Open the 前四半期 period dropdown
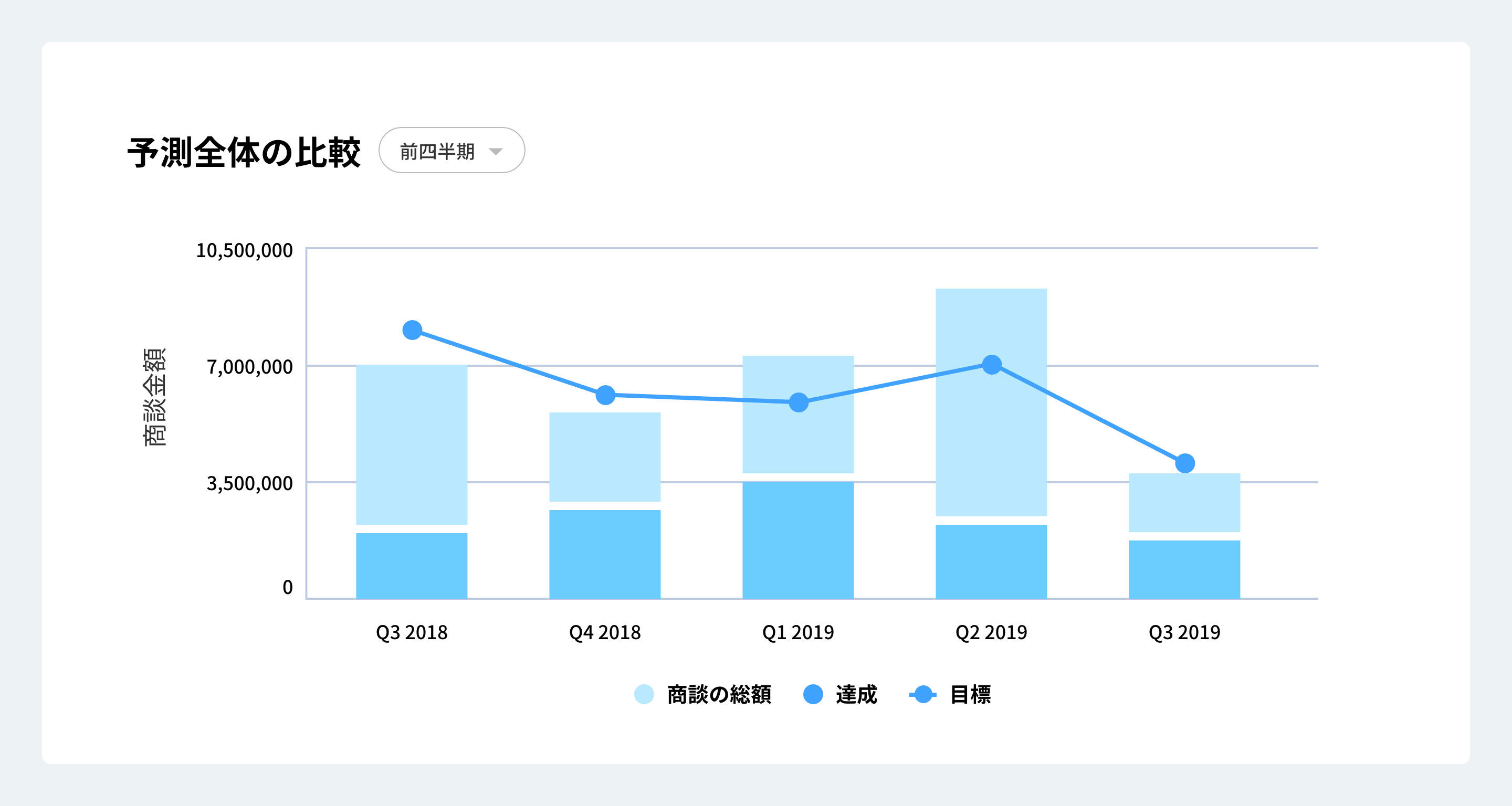Image resolution: width=1512 pixels, height=806 pixels. pos(451,151)
